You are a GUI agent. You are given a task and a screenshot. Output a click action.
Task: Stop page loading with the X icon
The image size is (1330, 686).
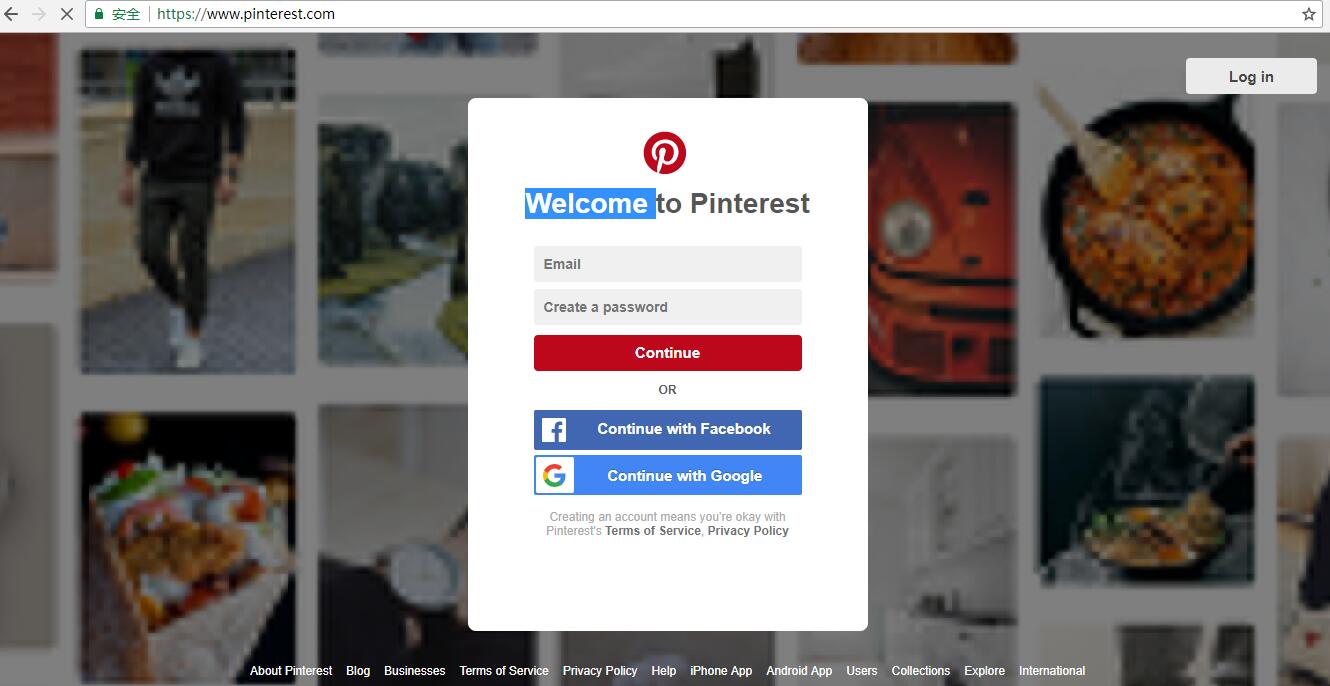[x=67, y=14]
